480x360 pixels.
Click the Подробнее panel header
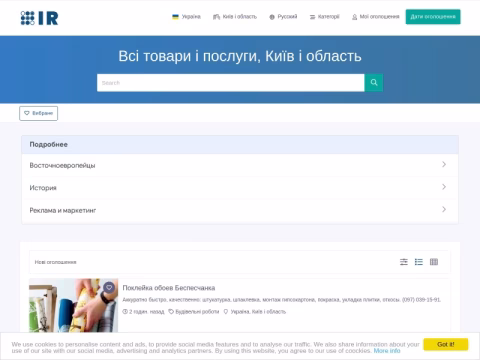click(240, 145)
